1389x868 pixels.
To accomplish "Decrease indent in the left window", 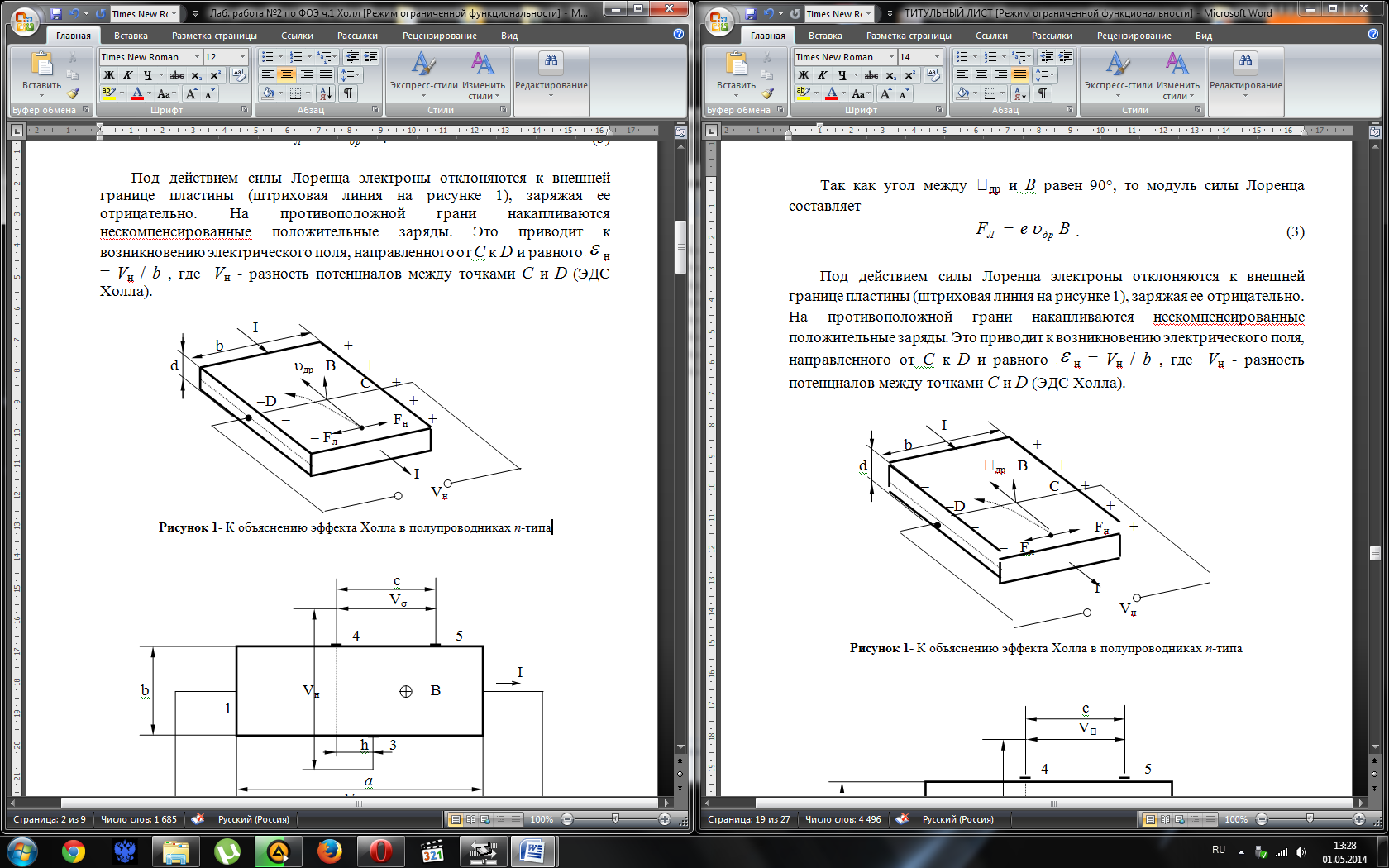I will (x=352, y=57).
